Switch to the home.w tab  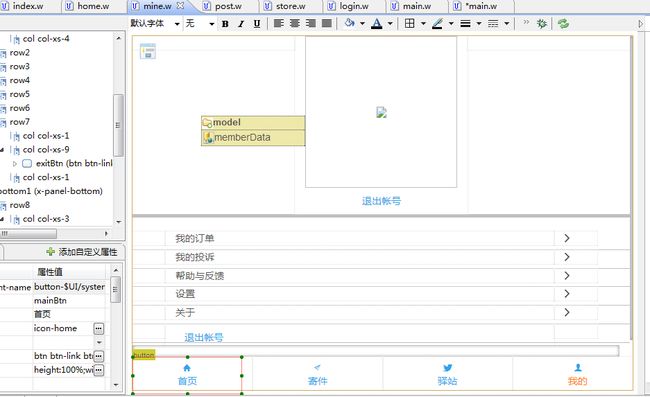coord(93,6)
